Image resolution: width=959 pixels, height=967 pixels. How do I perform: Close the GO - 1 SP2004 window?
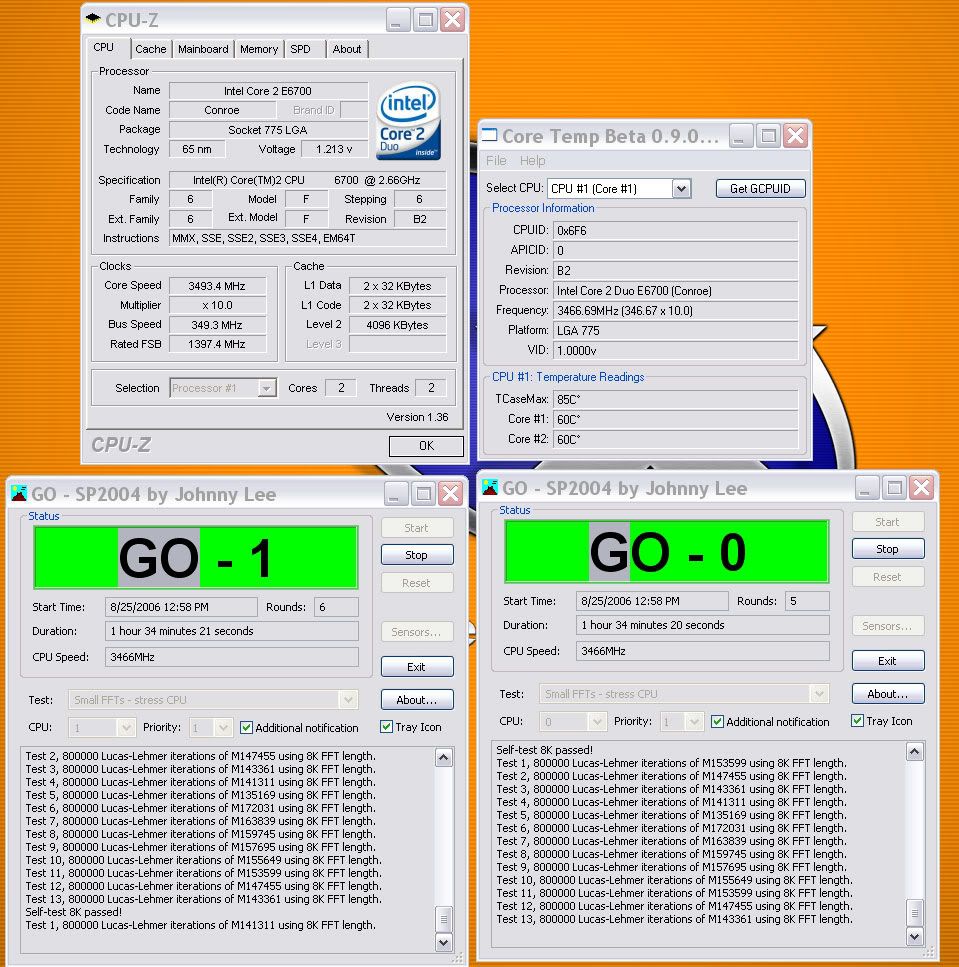[x=451, y=493]
